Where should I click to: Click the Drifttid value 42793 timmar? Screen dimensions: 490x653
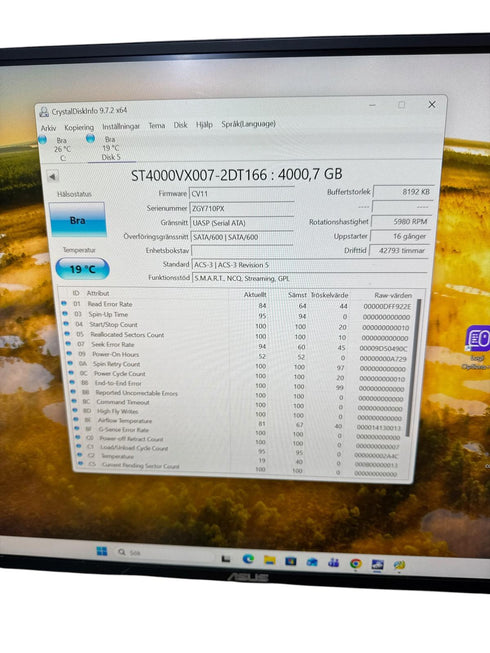click(399, 250)
